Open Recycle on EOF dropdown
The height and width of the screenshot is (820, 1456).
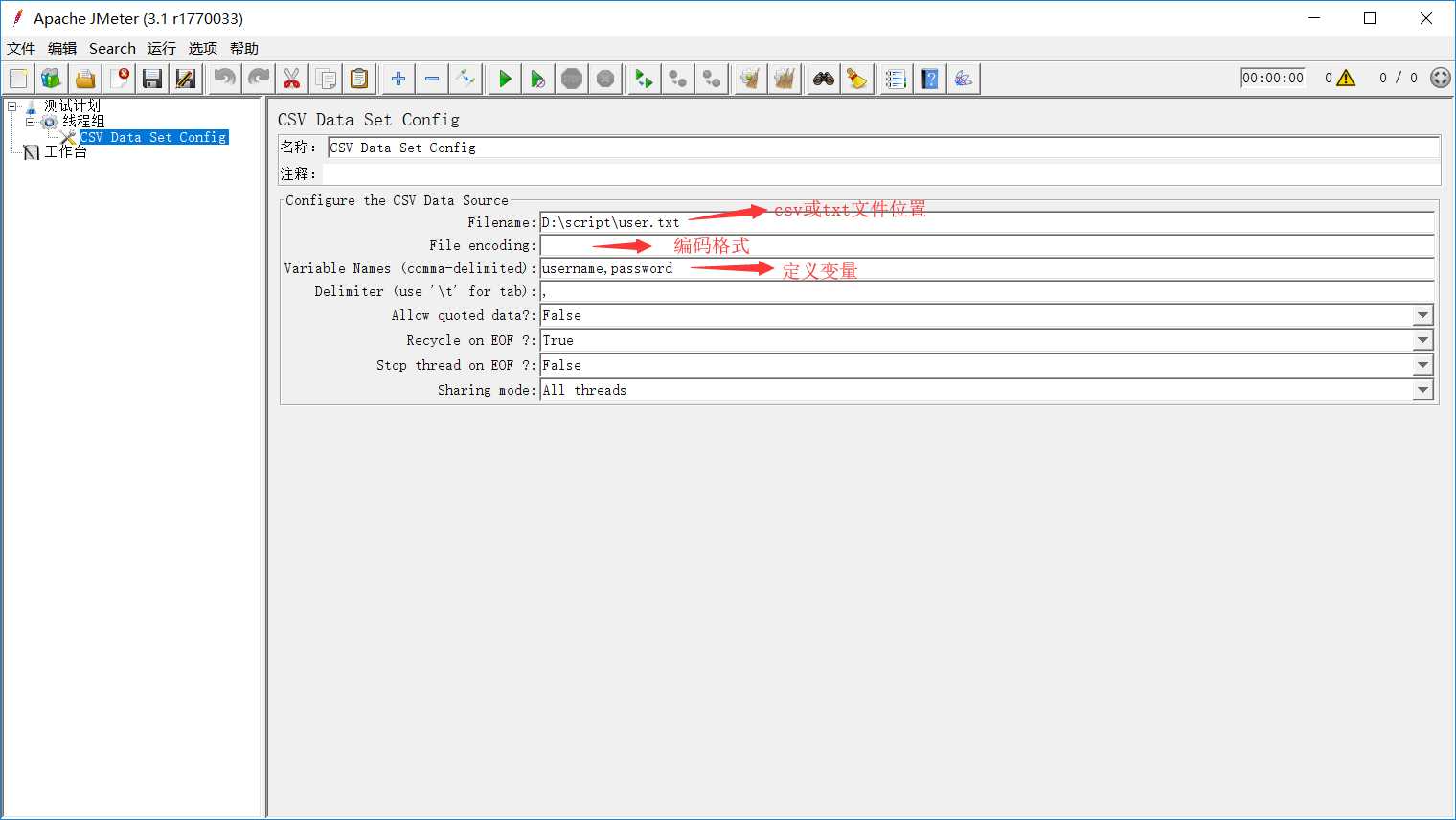1422,340
